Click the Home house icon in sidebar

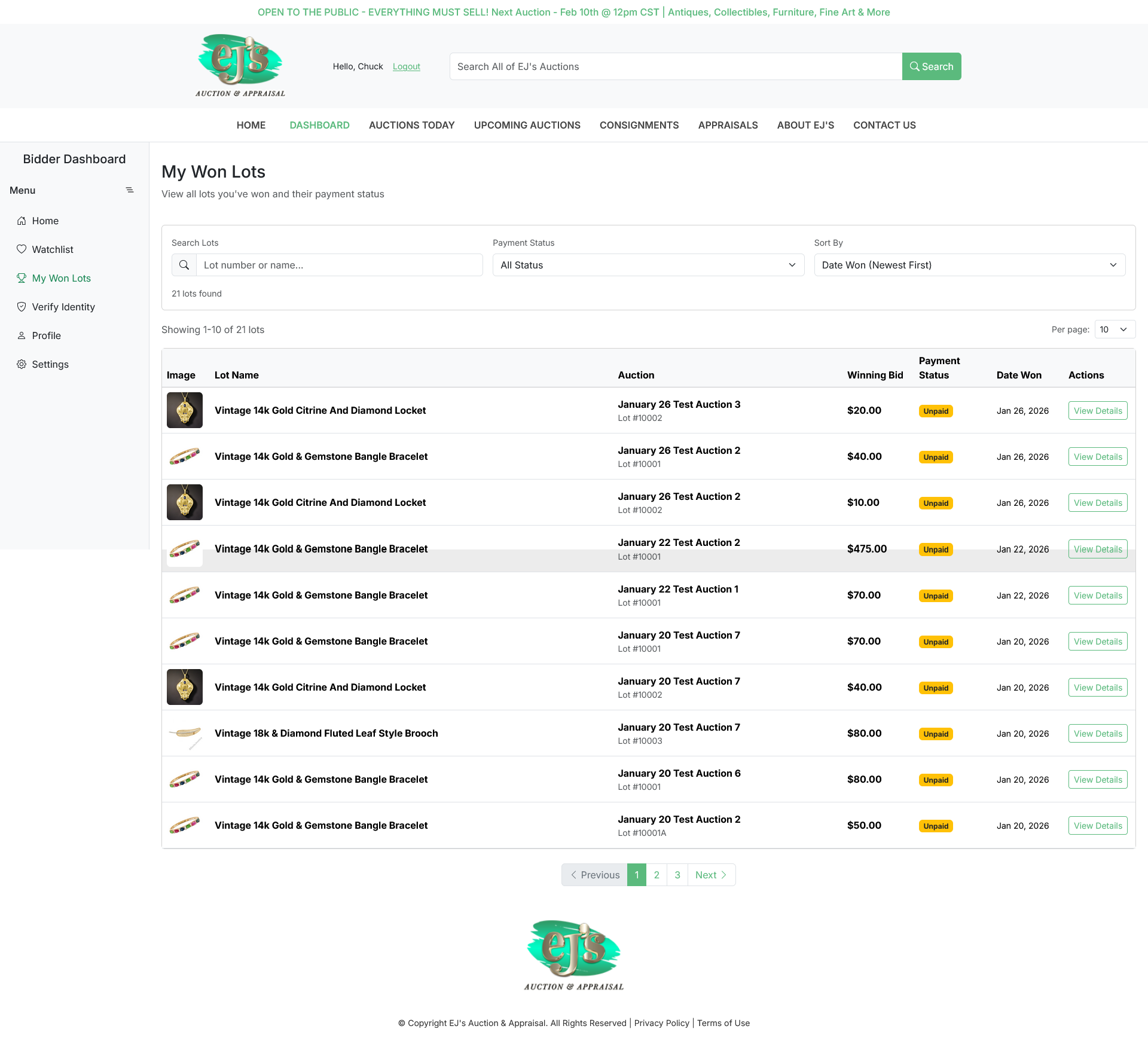(x=22, y=221)
